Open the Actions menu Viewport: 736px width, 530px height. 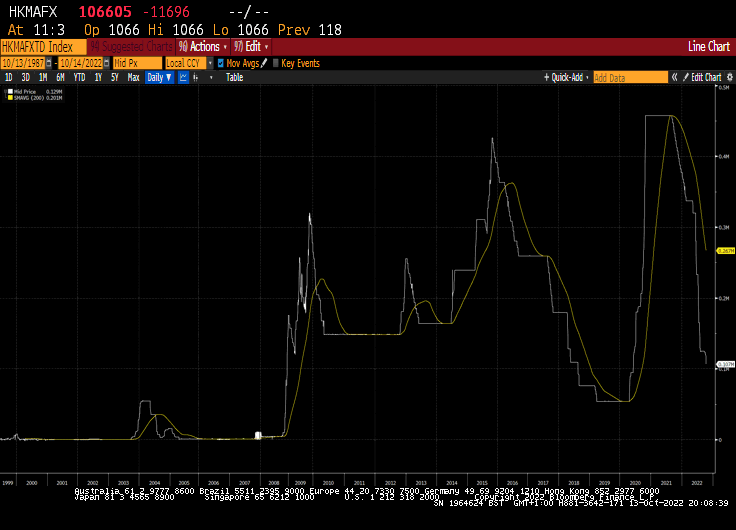(x=203, y=46)
